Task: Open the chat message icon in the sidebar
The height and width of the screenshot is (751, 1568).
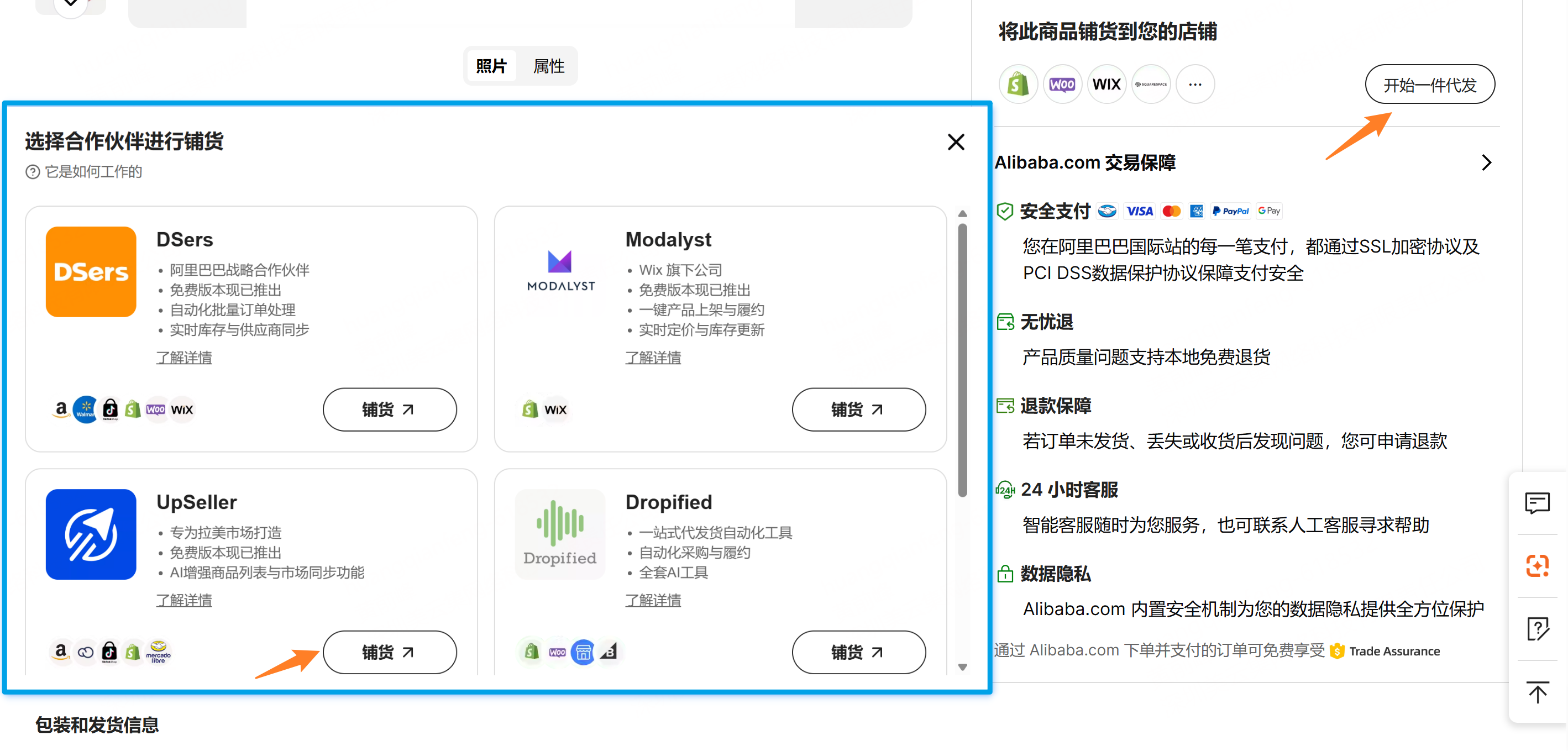Action: 1537,503
